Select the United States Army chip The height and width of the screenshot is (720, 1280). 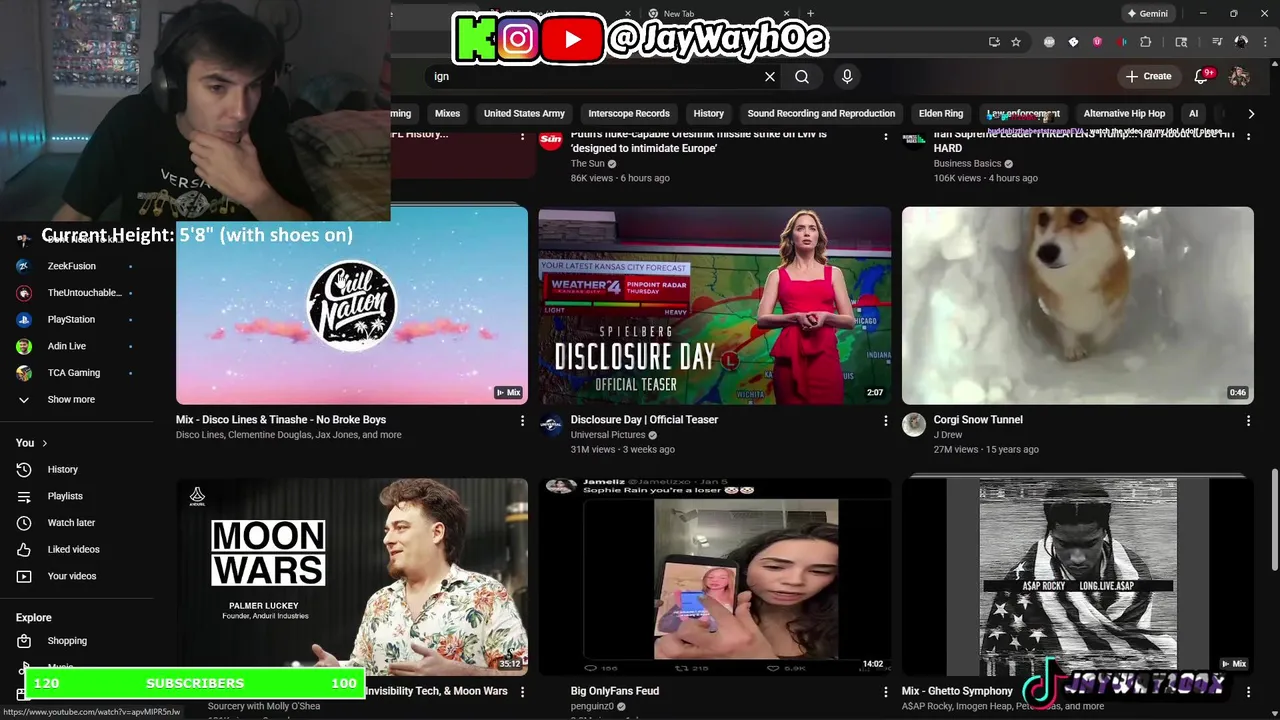coord(524,113)
